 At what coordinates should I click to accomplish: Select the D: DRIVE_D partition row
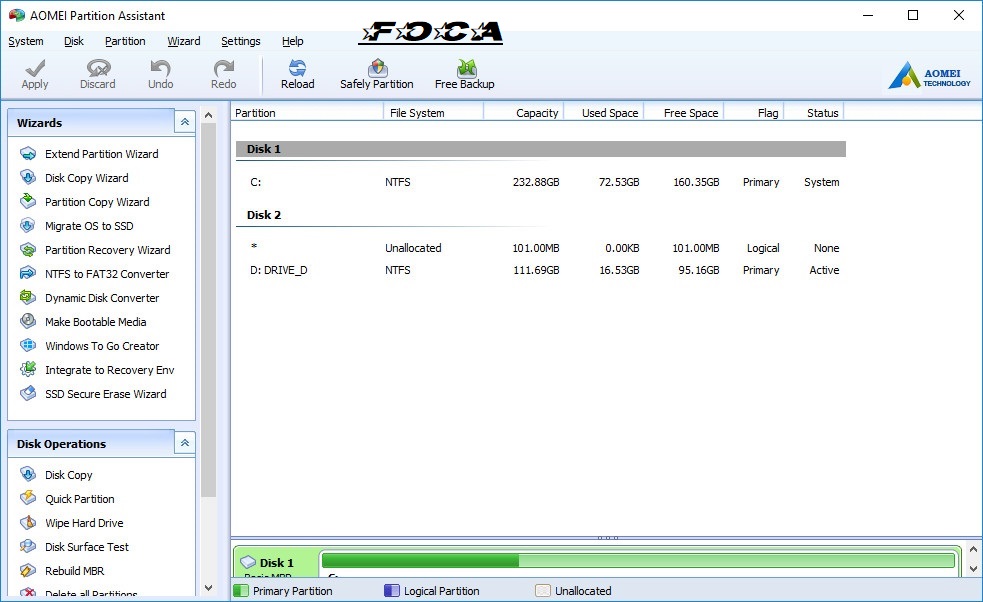coord(540,270)
